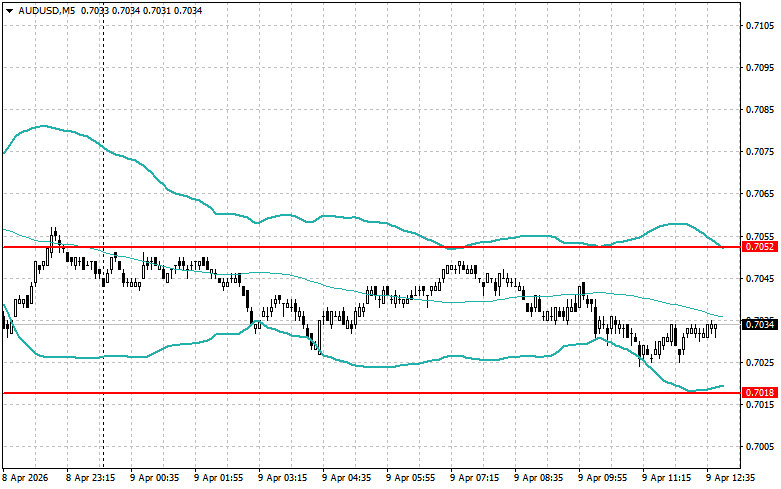Click the 0.7105 price scale value
This screenshot has width=781, height=489.
(760, 26)
